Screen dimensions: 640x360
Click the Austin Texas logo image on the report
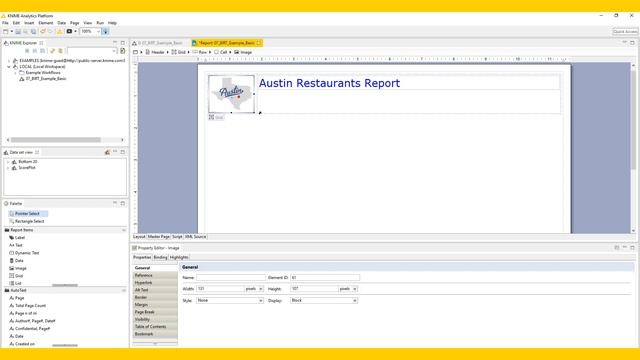click(231, 94)
